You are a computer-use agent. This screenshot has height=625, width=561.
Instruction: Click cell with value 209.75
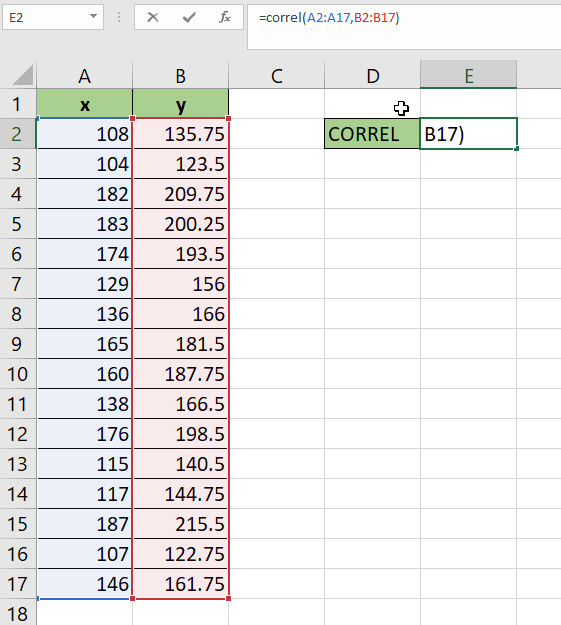click(x=181, y=194)
